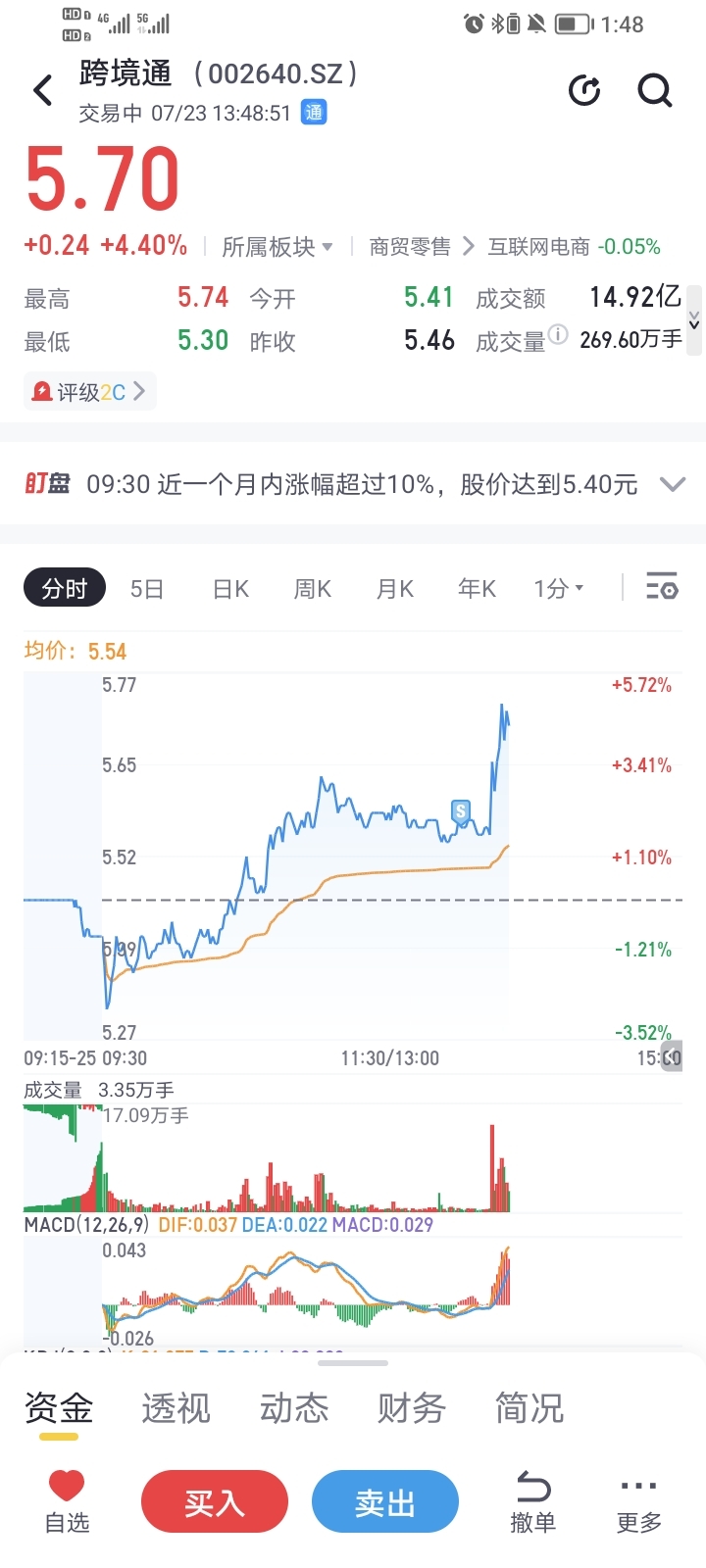Open chart settings icon beside 1分
The image size is (706, 1568).
coord(662,588)
